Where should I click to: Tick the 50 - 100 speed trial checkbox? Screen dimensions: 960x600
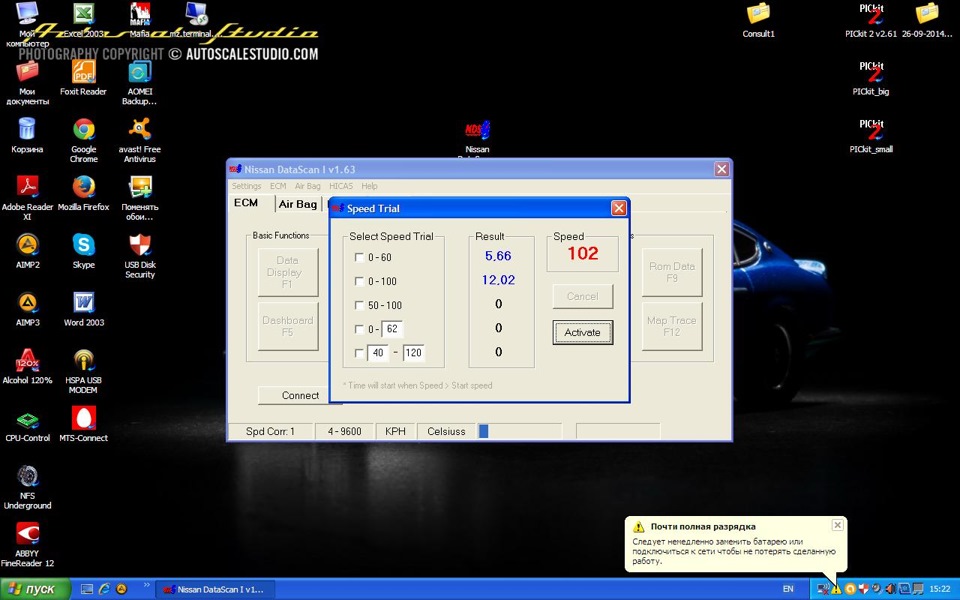tap(359, 305)
